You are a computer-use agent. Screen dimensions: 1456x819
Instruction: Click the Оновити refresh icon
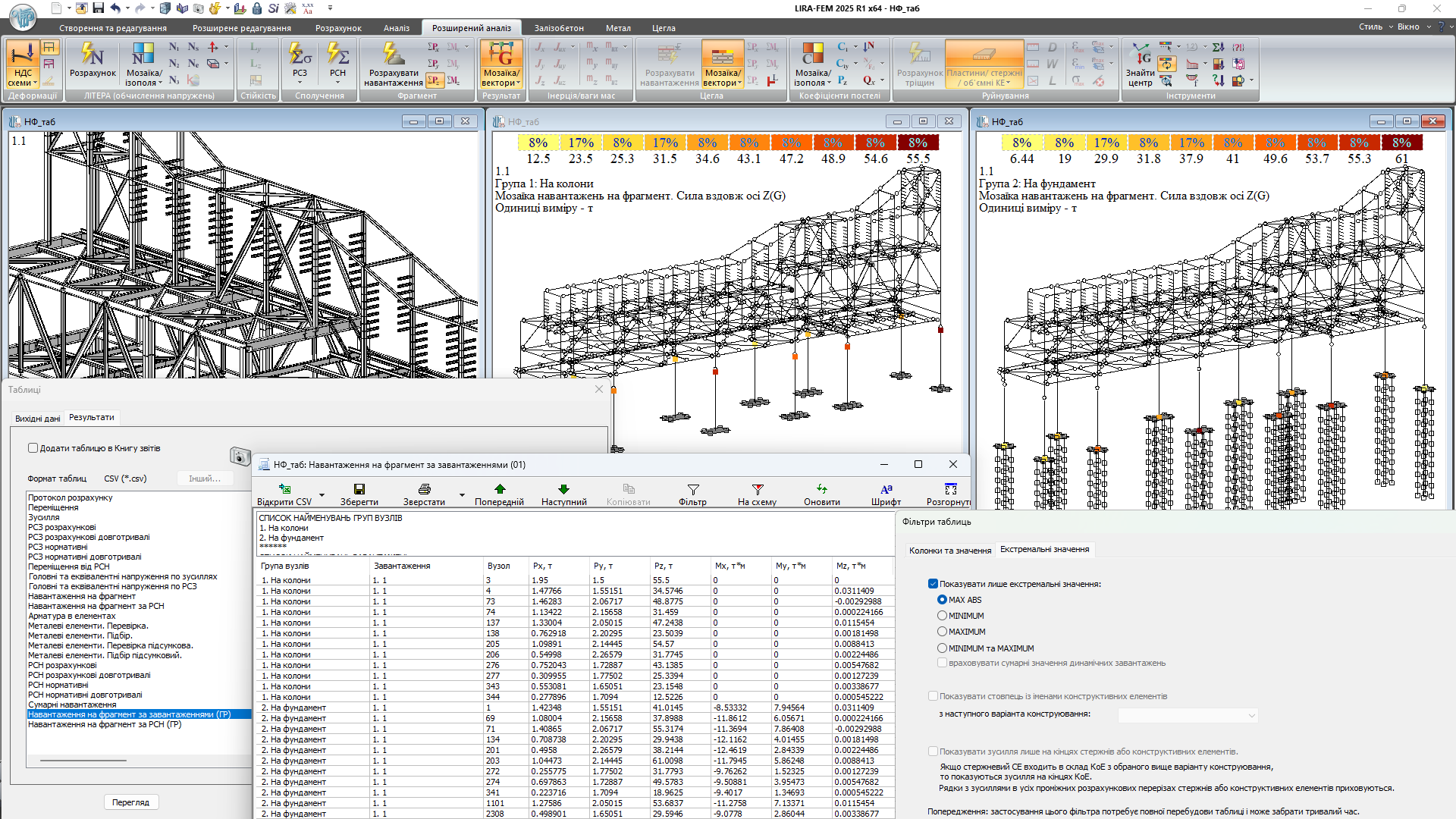tap(821, 494)
